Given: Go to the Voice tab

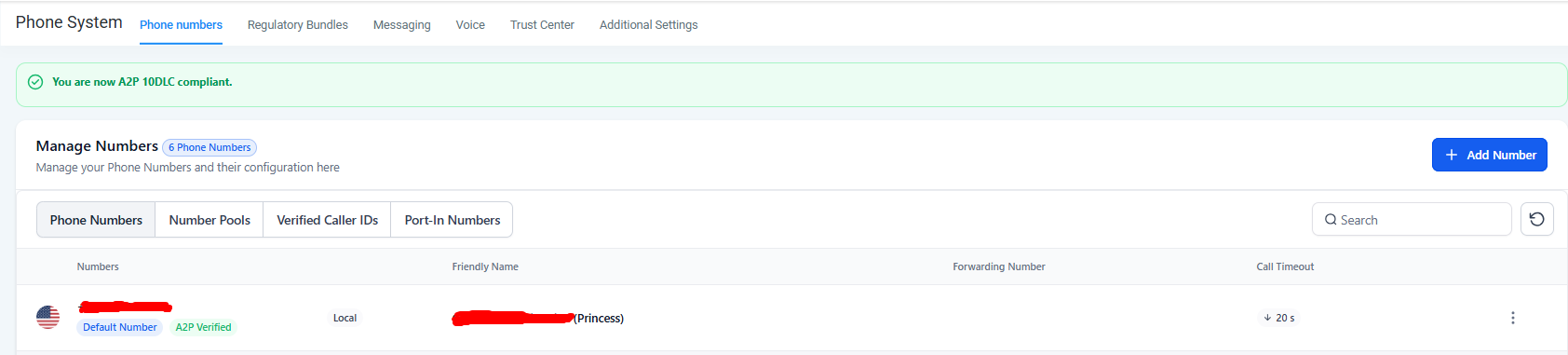Looking at the screenshot, I should pos(470,25).
